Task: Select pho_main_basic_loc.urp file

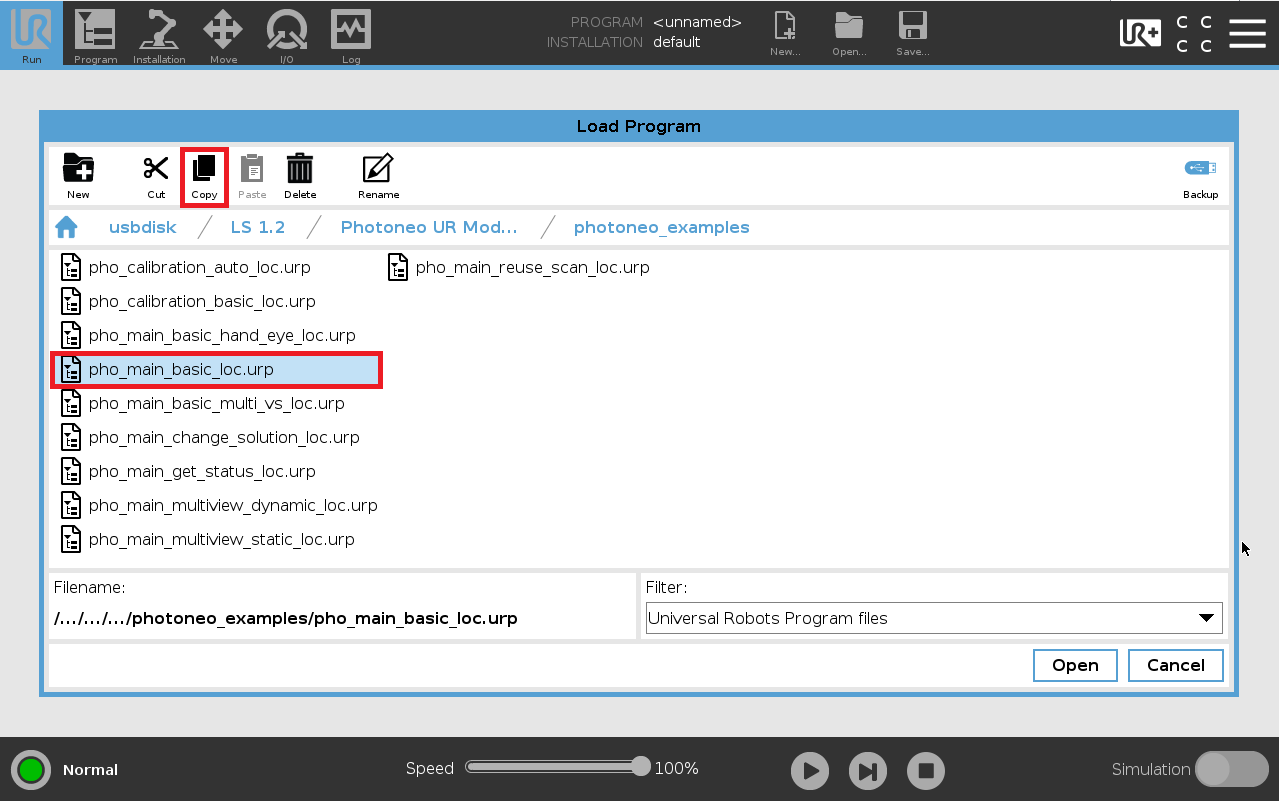Action: coord(216,370)
